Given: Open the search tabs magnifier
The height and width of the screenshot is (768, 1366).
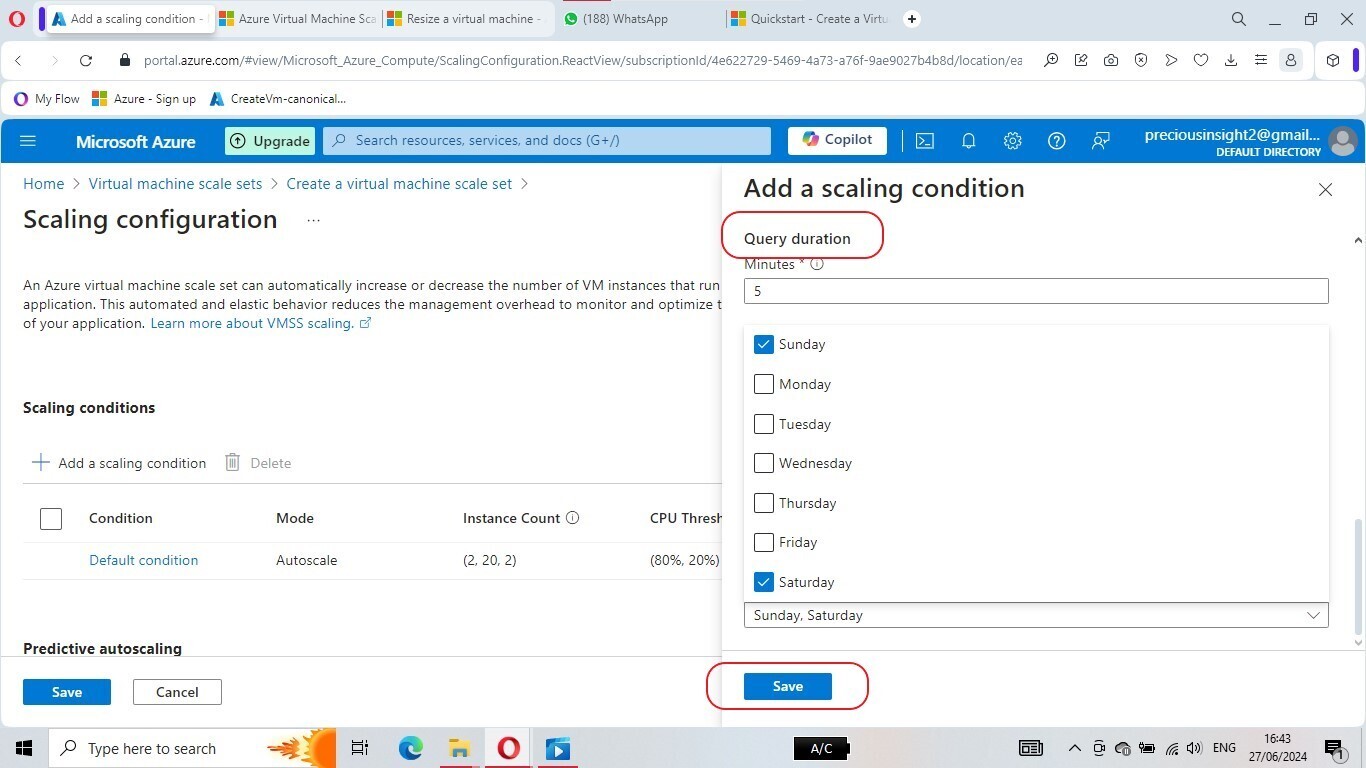Looking at the screenshot, I should coord(1239,19).
